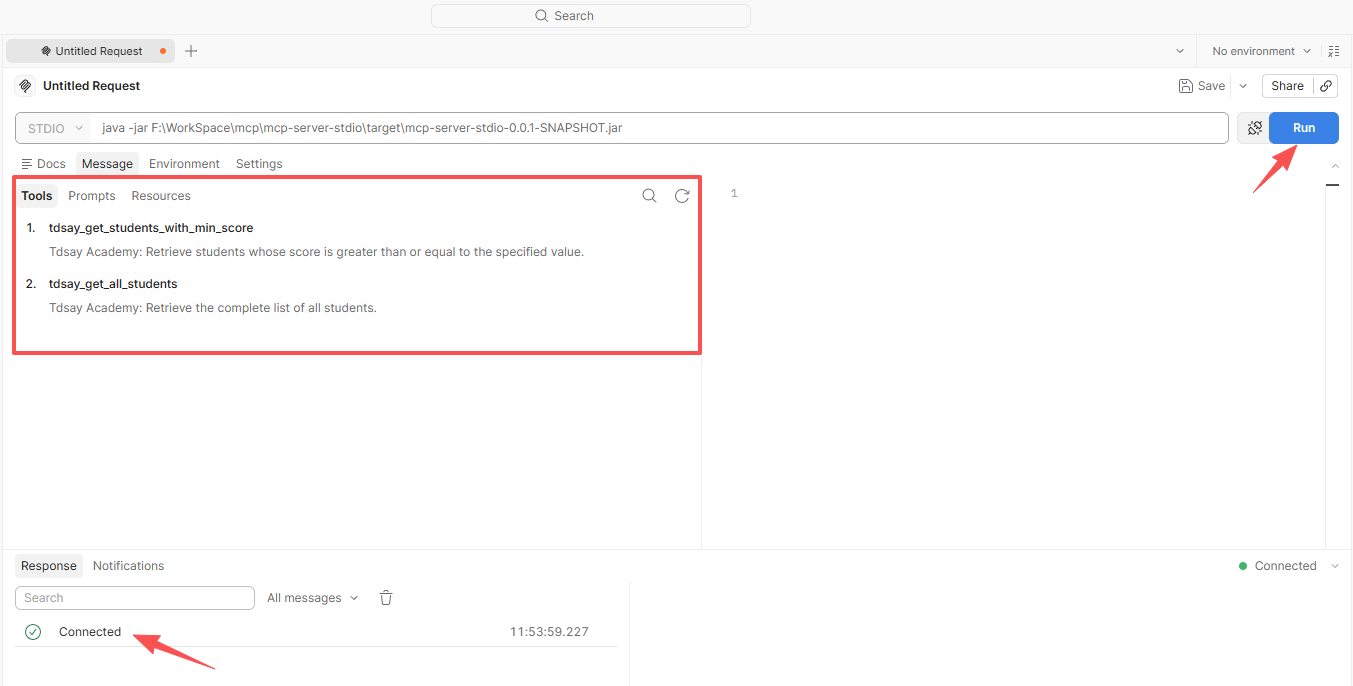The height and width of the screenshot is (686, 1353).
Task: Open the environment quick look icon
Action: pos(1334,51)
